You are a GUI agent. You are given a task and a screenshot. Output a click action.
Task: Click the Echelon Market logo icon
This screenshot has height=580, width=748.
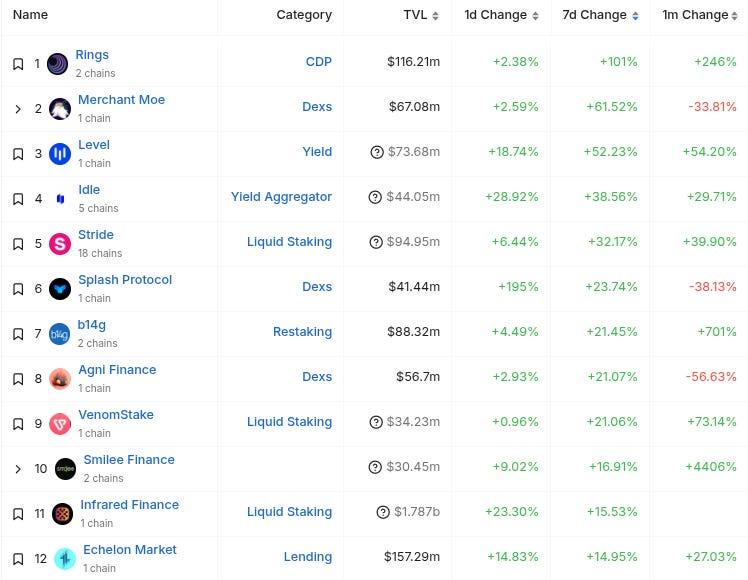point(65,559)
